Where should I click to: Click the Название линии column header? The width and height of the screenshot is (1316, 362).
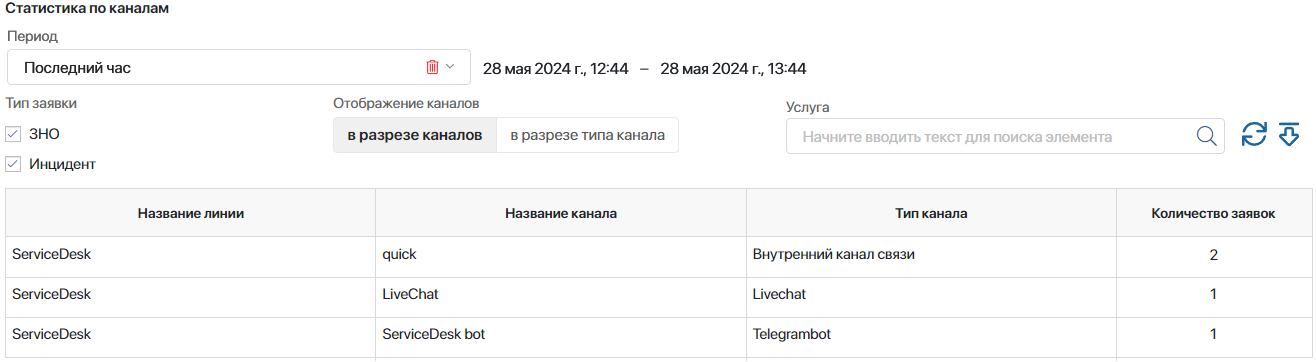pos(191,213)
